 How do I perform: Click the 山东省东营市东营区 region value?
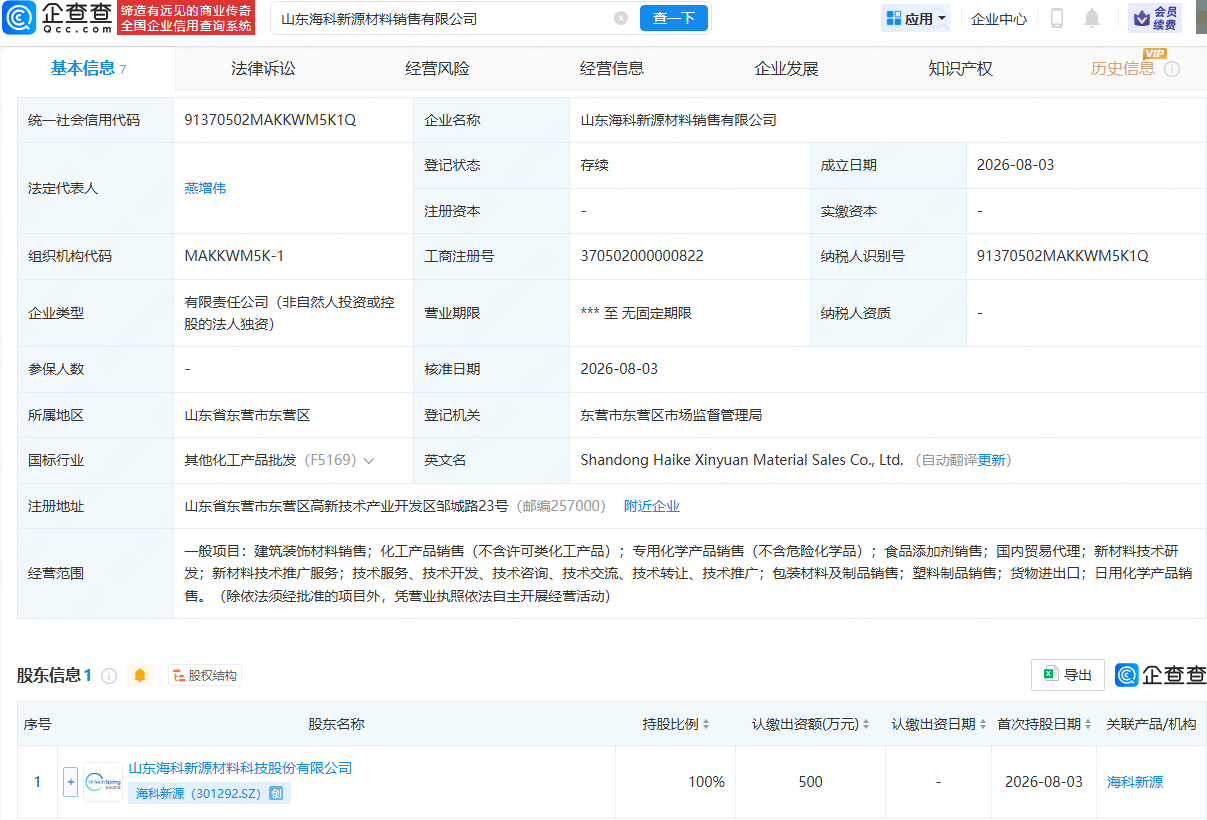[247, 415]
